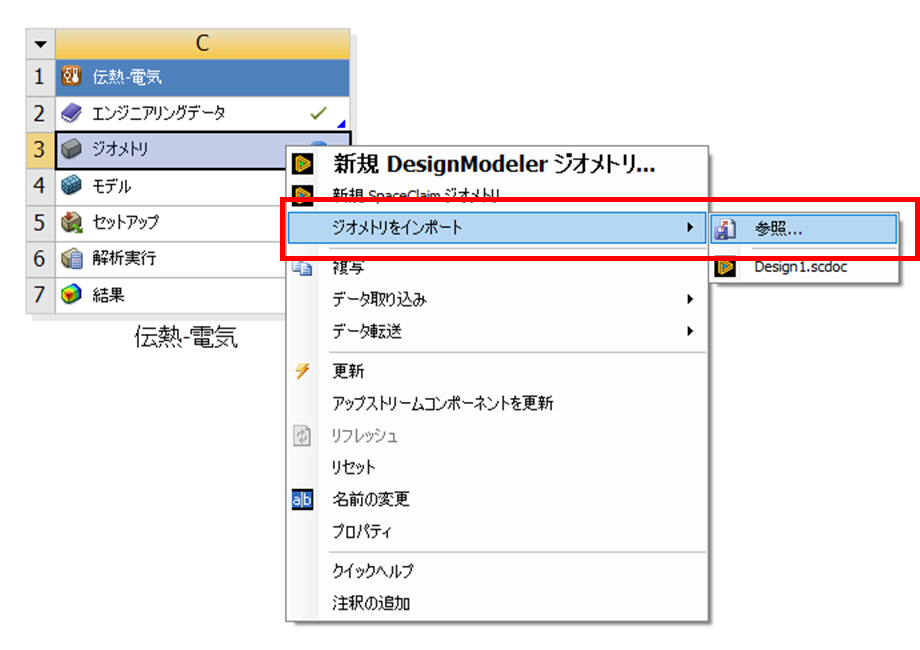
Task: Select the モデル cell
Action: (x=171, y=187)
